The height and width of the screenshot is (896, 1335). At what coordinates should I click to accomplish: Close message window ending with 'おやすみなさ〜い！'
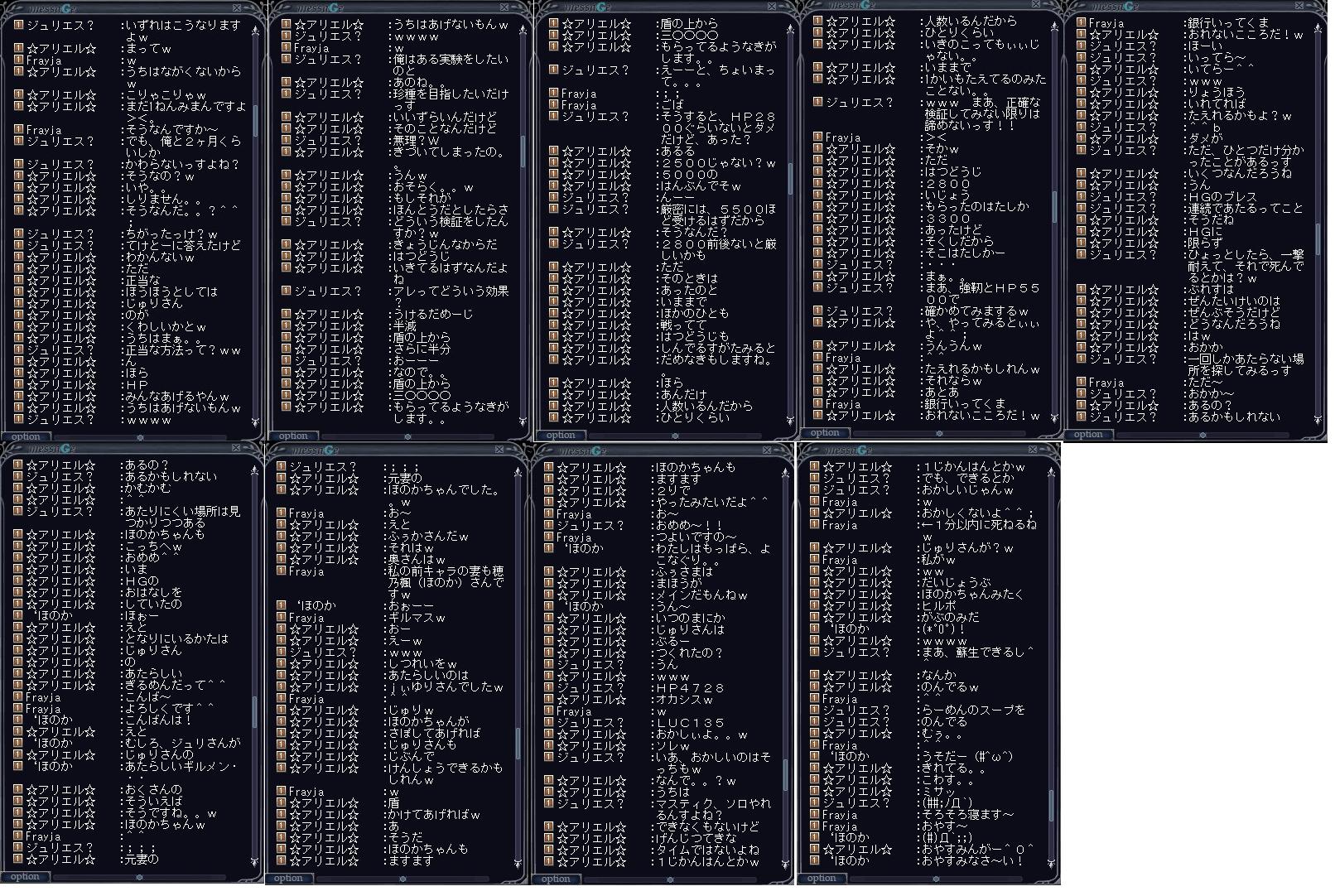pos(1031,450)
